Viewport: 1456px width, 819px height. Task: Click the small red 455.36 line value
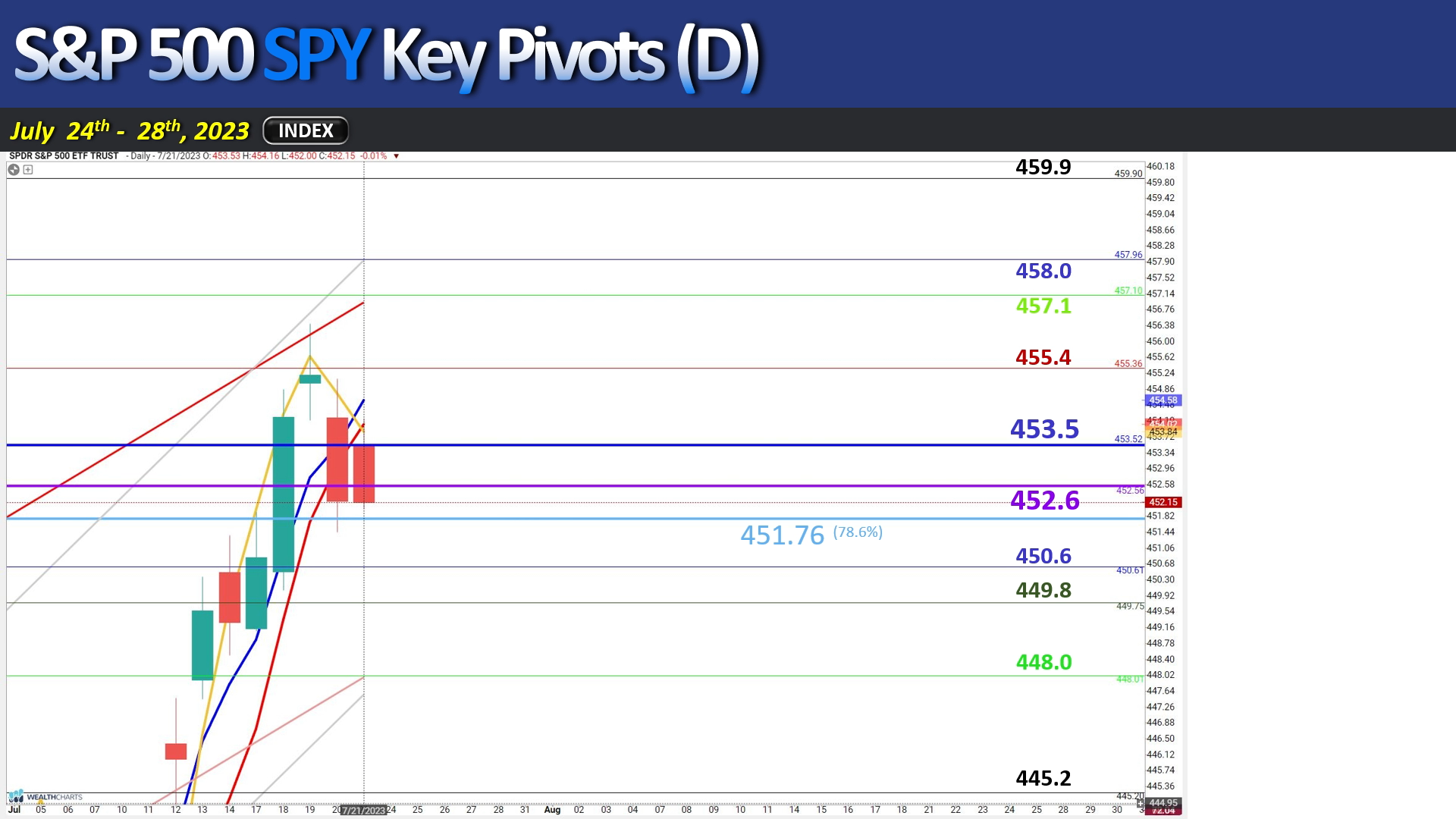pyautogui.click(x=1128, y=364)
